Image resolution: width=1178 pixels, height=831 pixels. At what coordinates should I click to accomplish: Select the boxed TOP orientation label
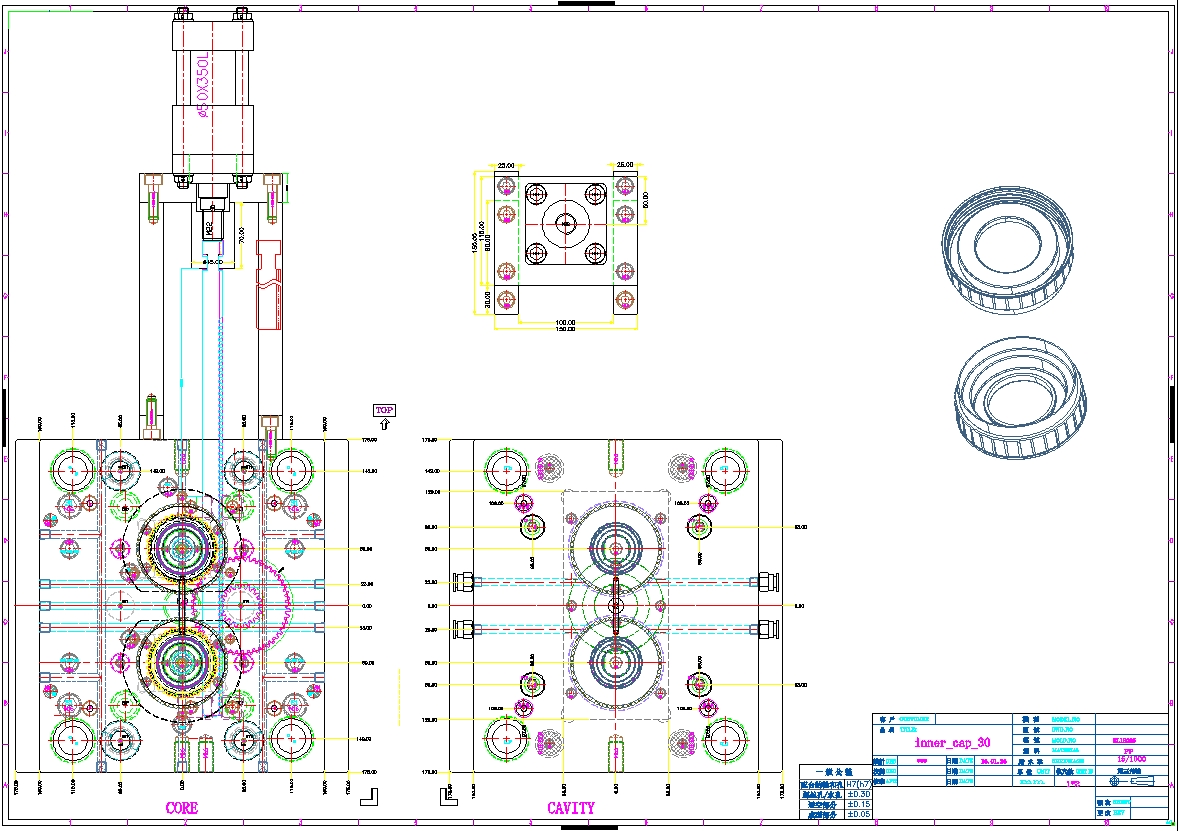[384, 410]
